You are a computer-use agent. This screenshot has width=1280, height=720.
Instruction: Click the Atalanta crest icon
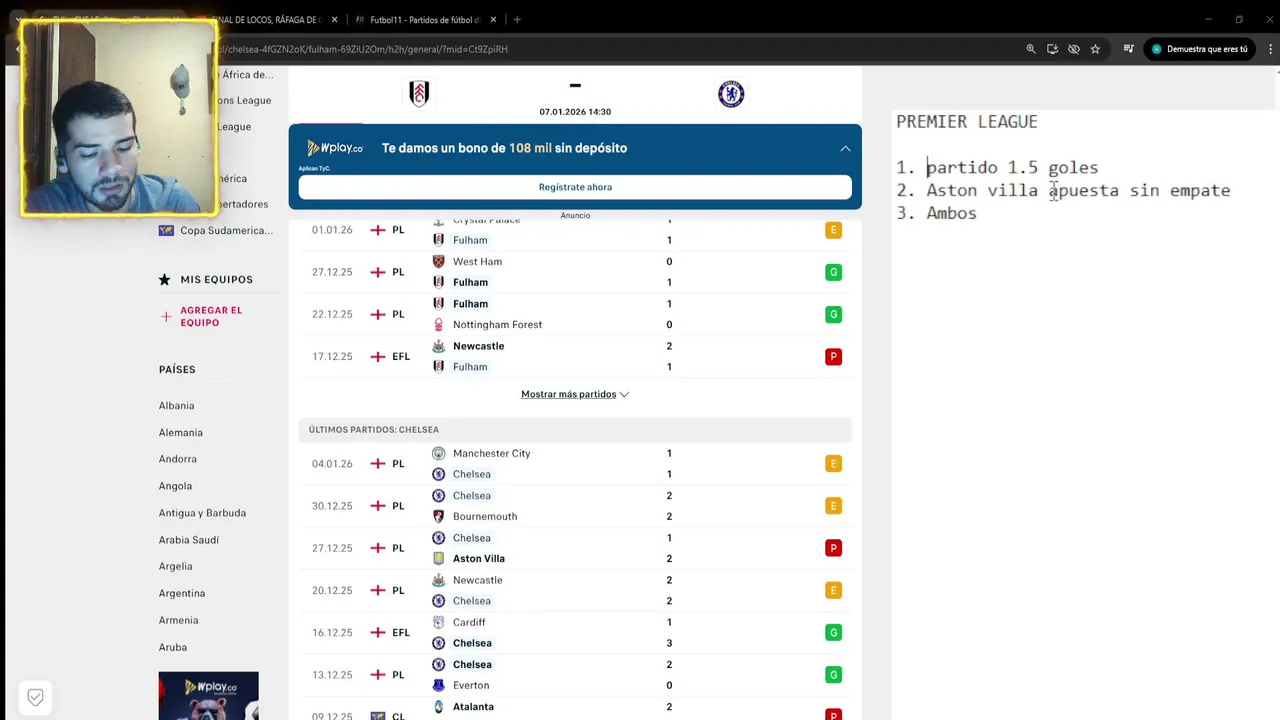[438, 706]
